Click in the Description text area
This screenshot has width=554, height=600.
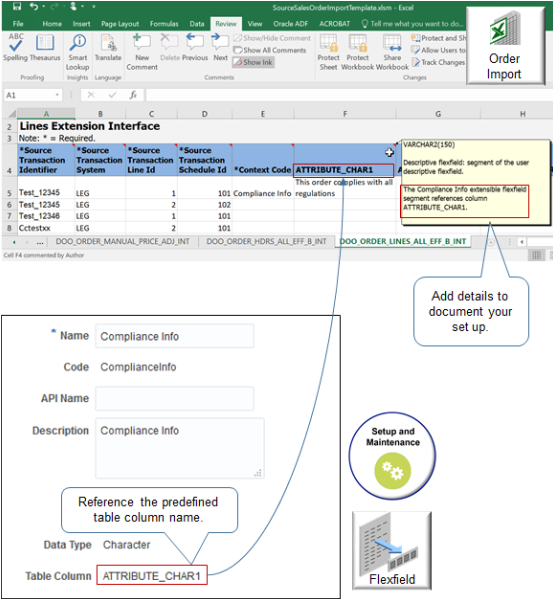click(x=179, y=448)
